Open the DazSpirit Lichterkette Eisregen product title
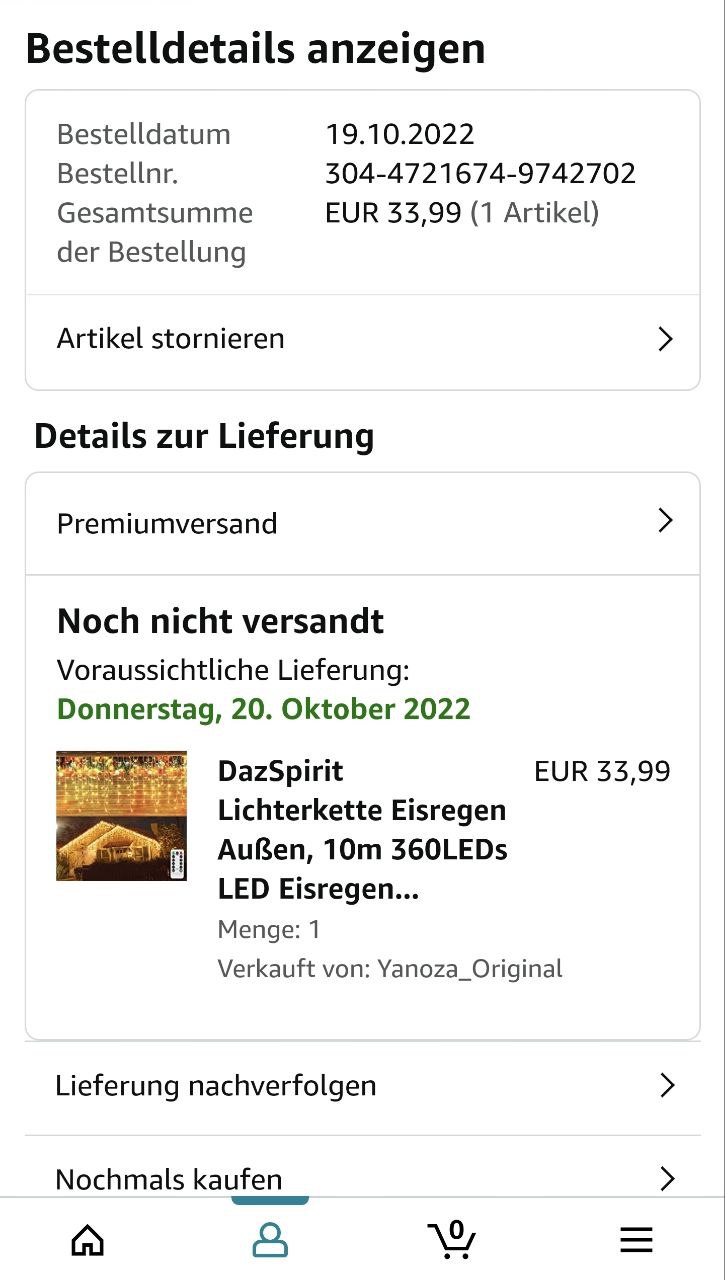 point(362,830)
